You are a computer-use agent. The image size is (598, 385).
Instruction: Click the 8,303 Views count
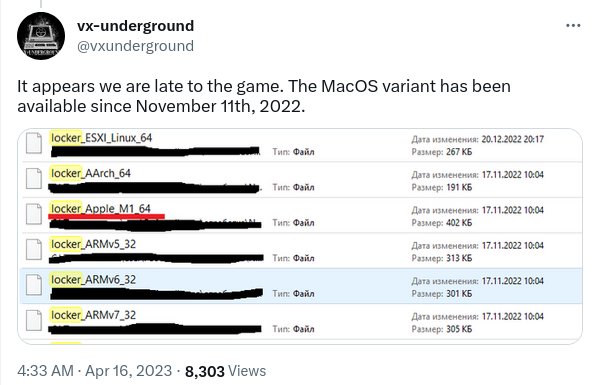(x=225, y=371)
